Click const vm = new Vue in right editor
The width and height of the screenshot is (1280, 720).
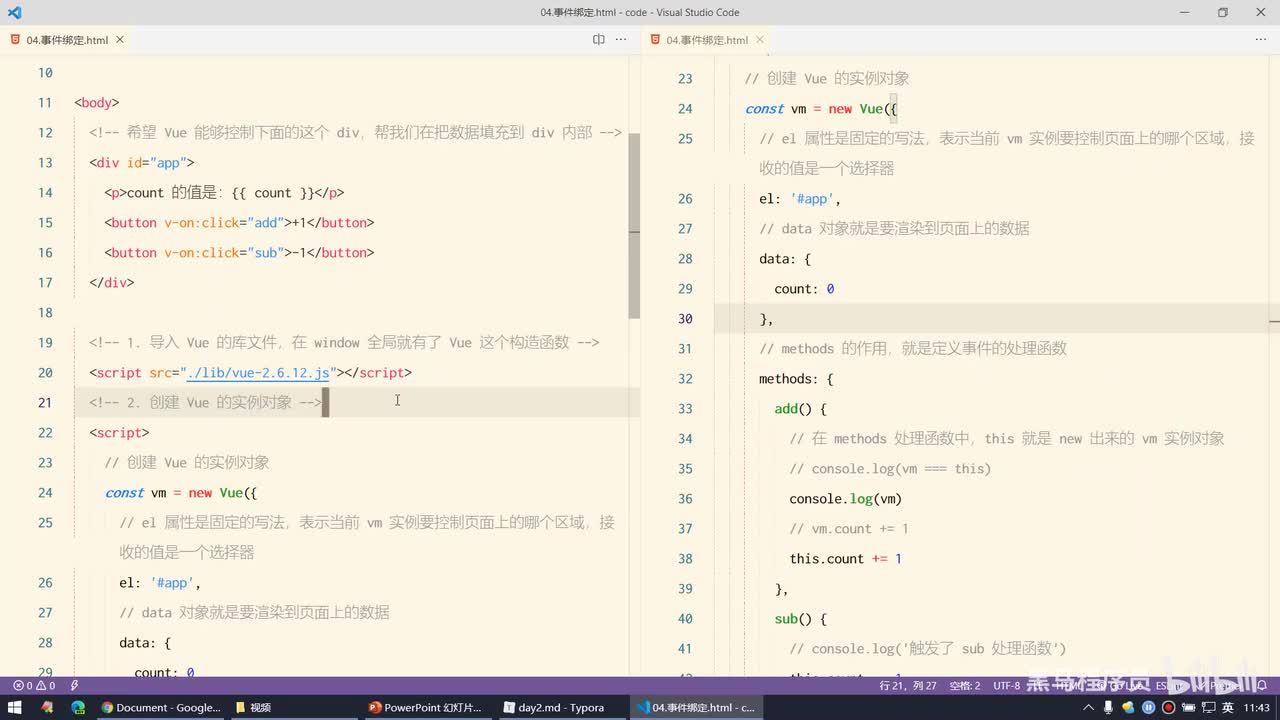[821, 108]
